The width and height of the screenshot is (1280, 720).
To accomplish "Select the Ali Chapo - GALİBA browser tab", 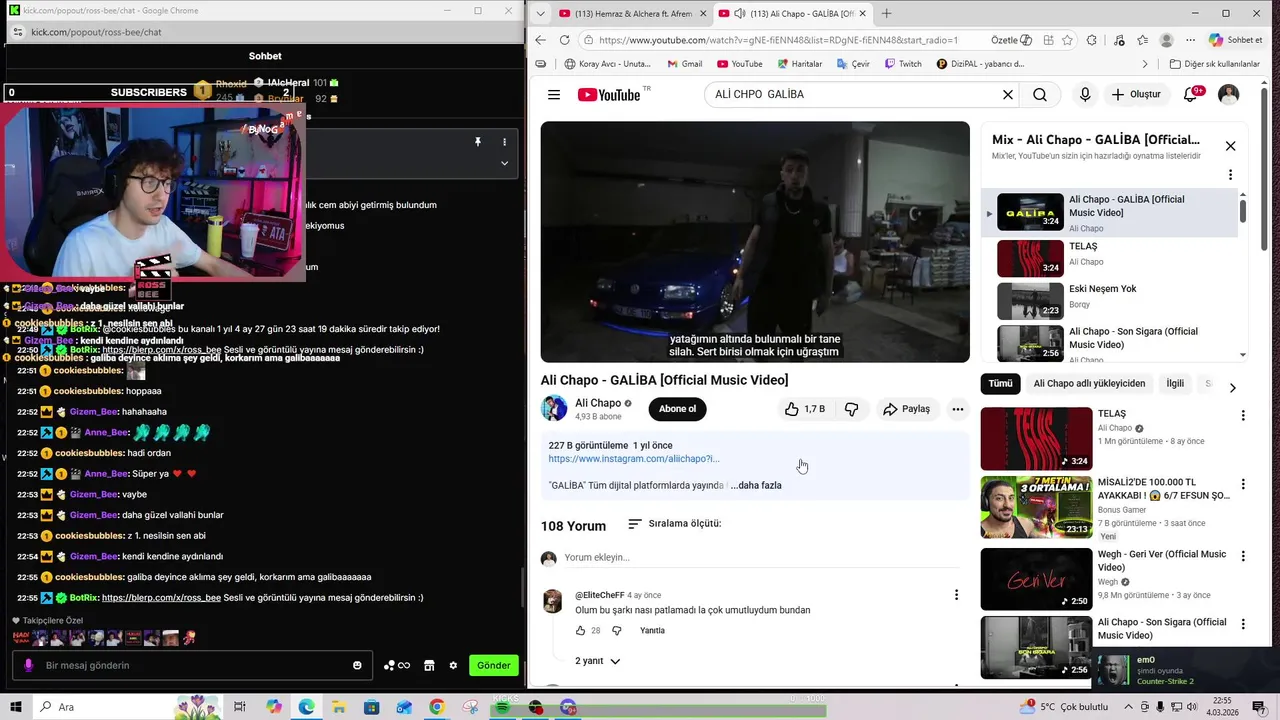I will [792, 13].
